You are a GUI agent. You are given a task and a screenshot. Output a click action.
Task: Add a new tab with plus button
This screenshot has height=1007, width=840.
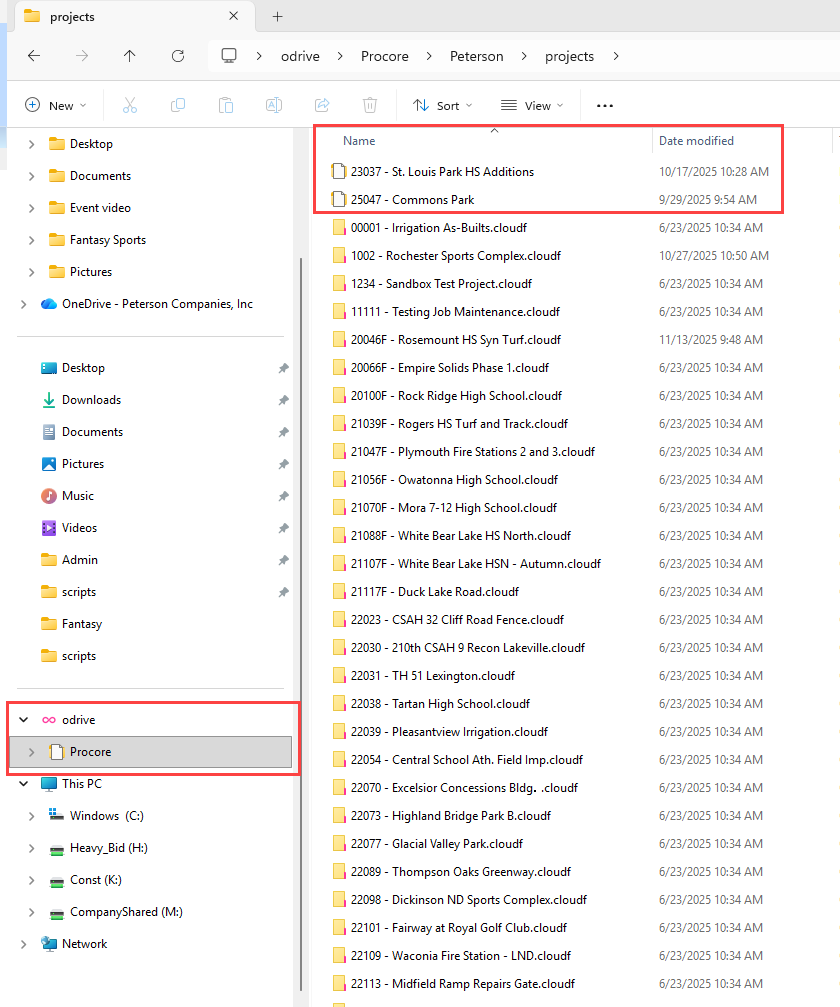tap(278, 16)
